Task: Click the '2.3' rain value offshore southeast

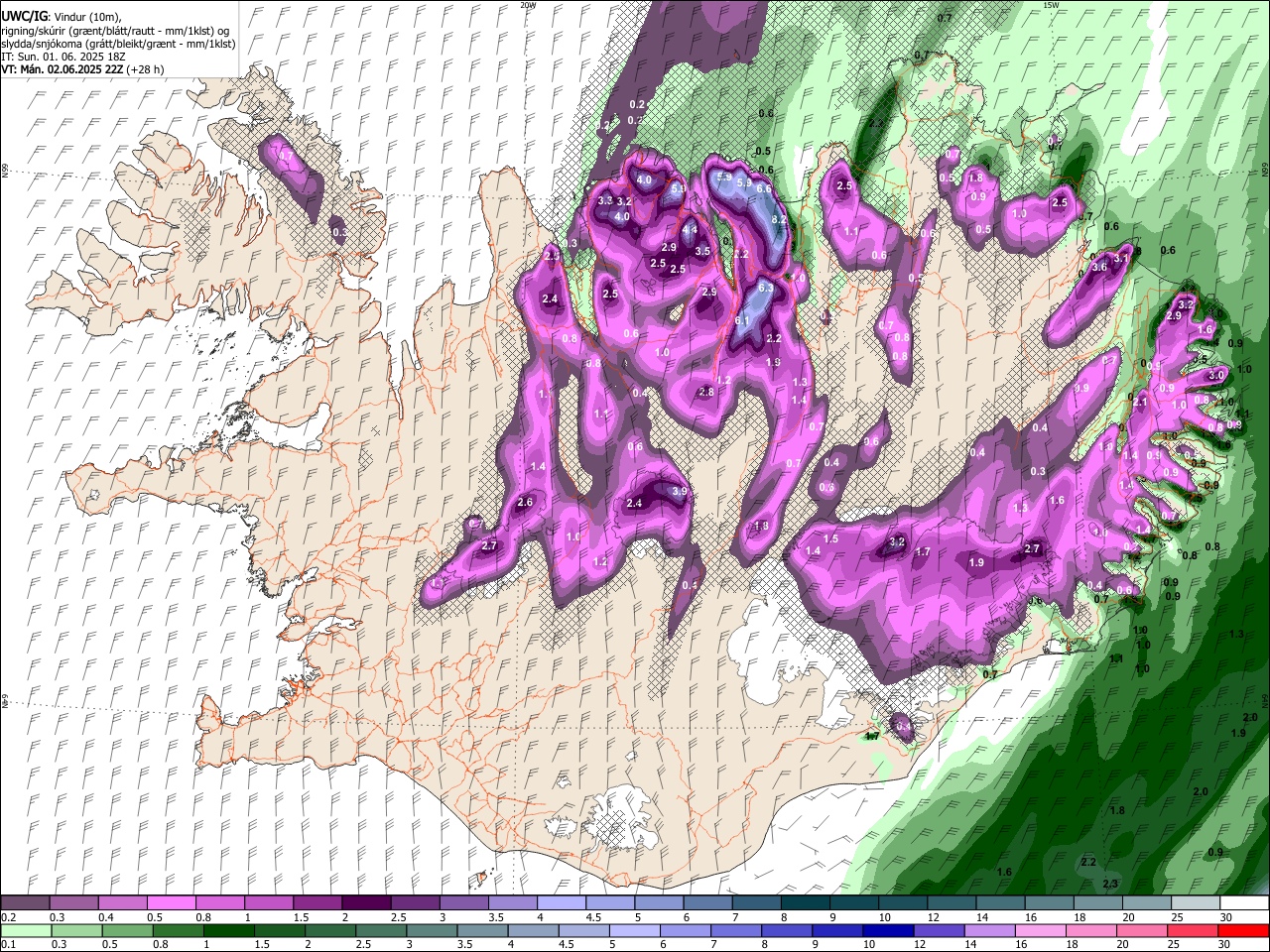Action: pyautogui.click(x=1110, y=884)
